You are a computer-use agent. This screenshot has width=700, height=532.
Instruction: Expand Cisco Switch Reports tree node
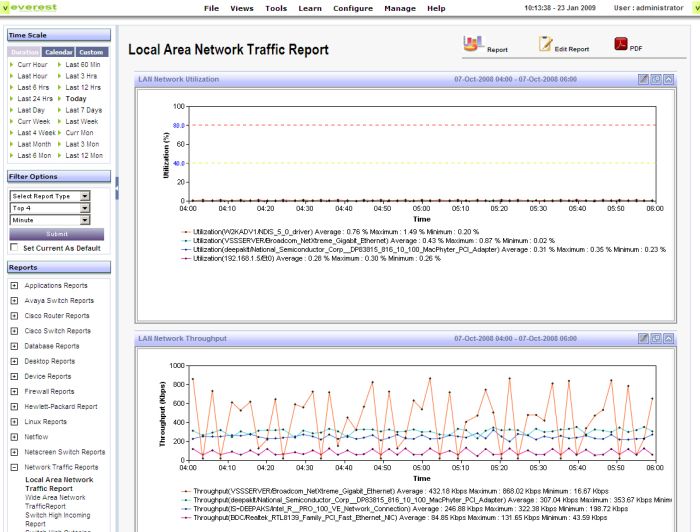[x=14, y=331]
